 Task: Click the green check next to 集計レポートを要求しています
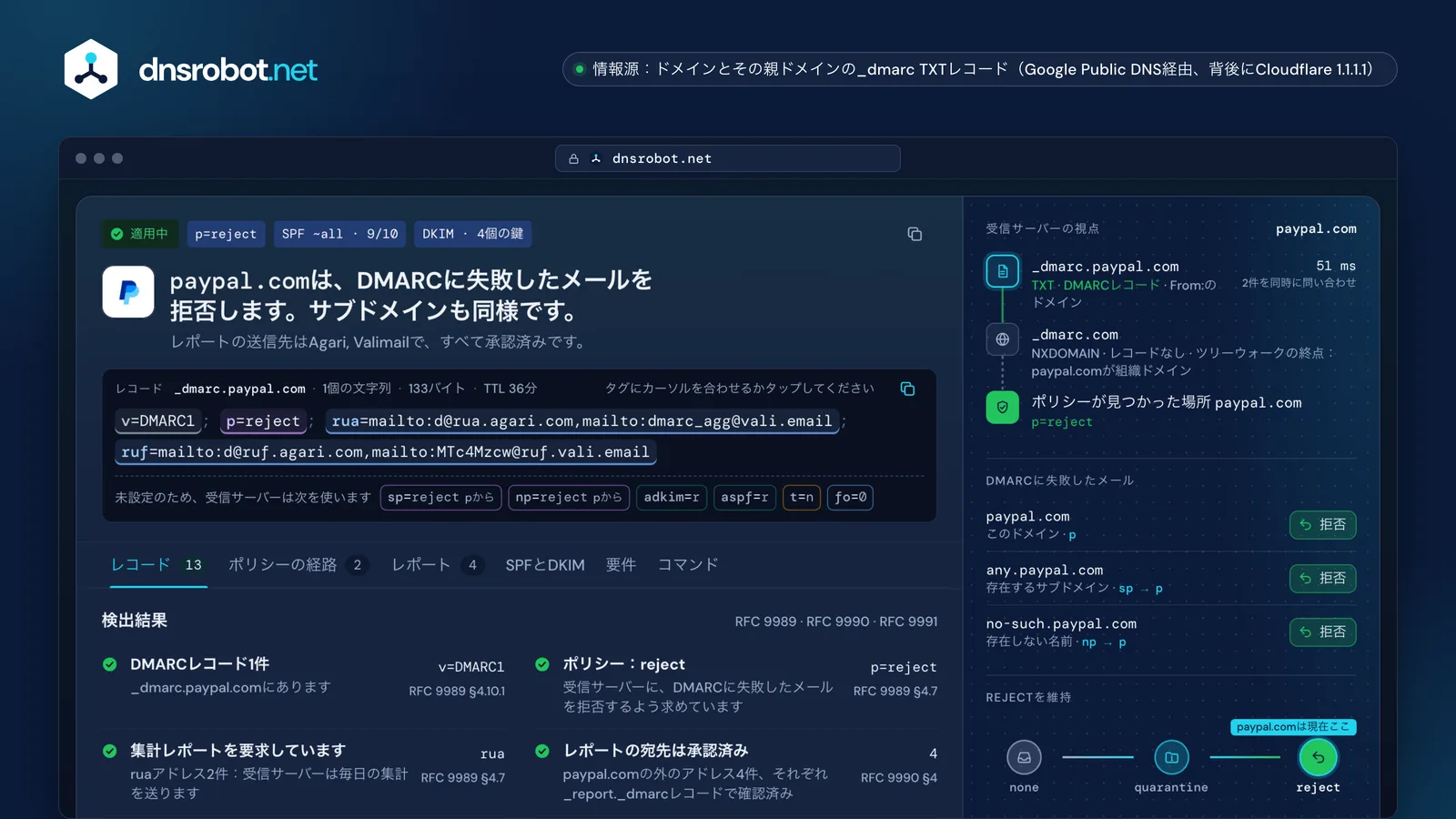pos(110,751)
